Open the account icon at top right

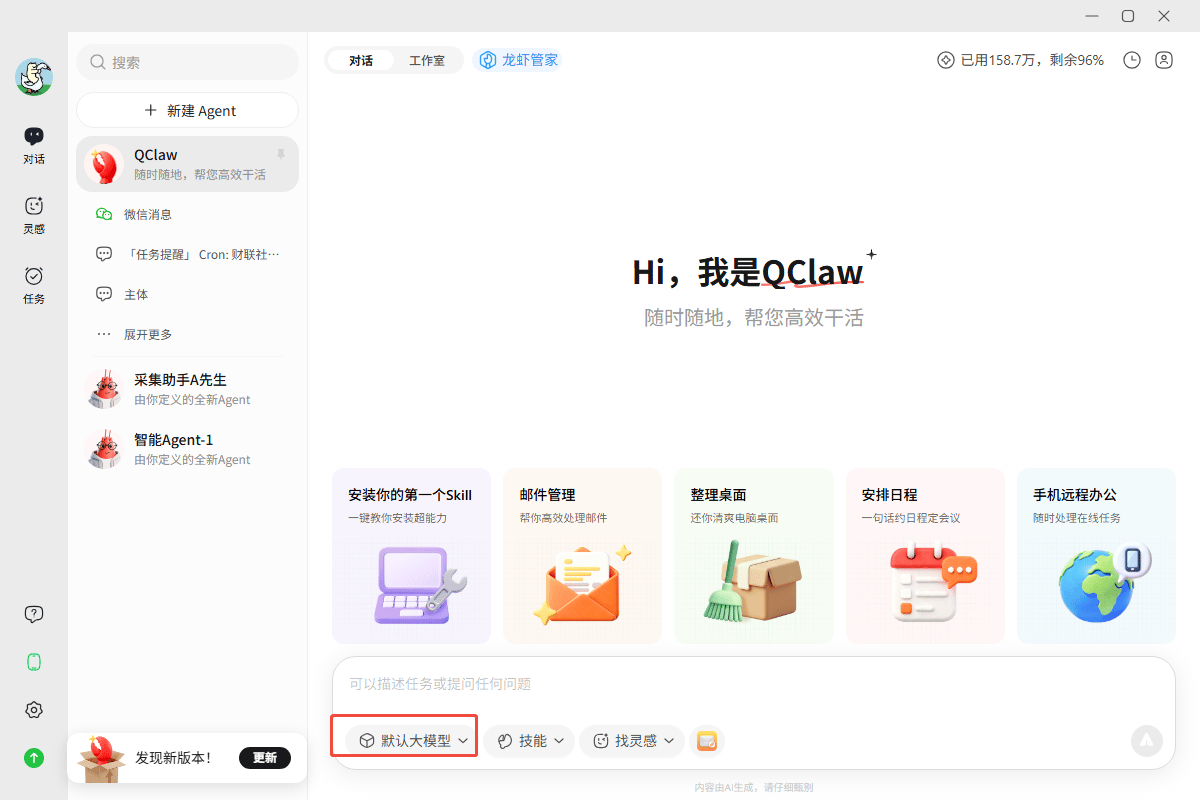pos(1164,60)
